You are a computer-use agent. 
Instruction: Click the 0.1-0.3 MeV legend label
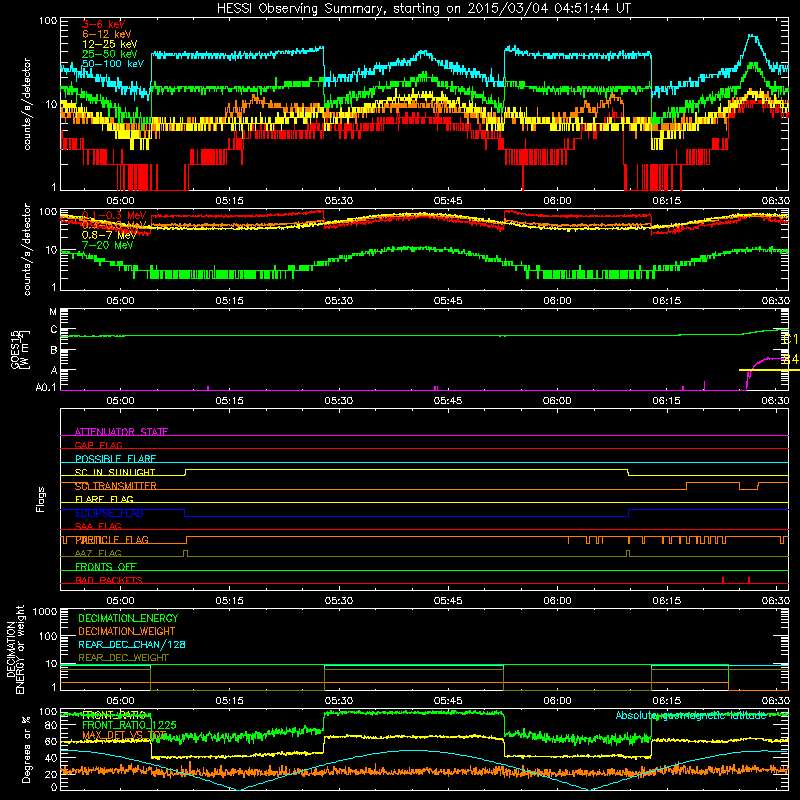coord(114,215)
